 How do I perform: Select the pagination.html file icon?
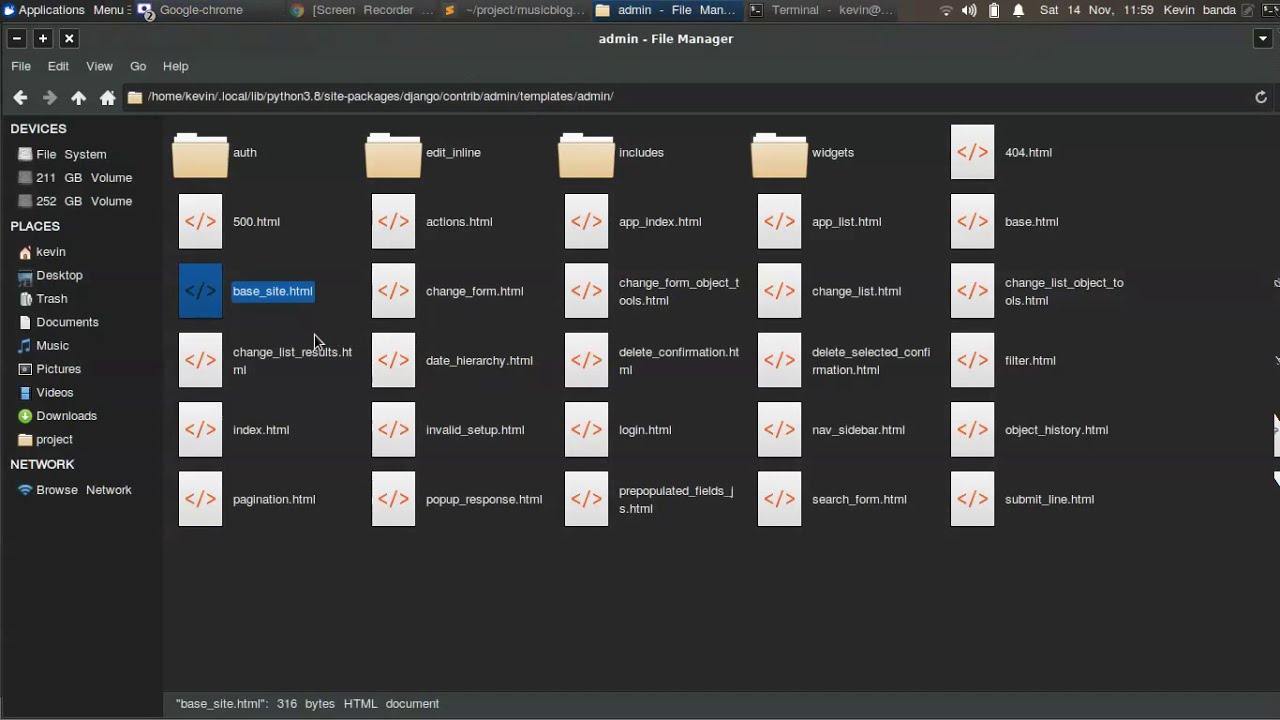pyautogui.click(x=200, y=499)
